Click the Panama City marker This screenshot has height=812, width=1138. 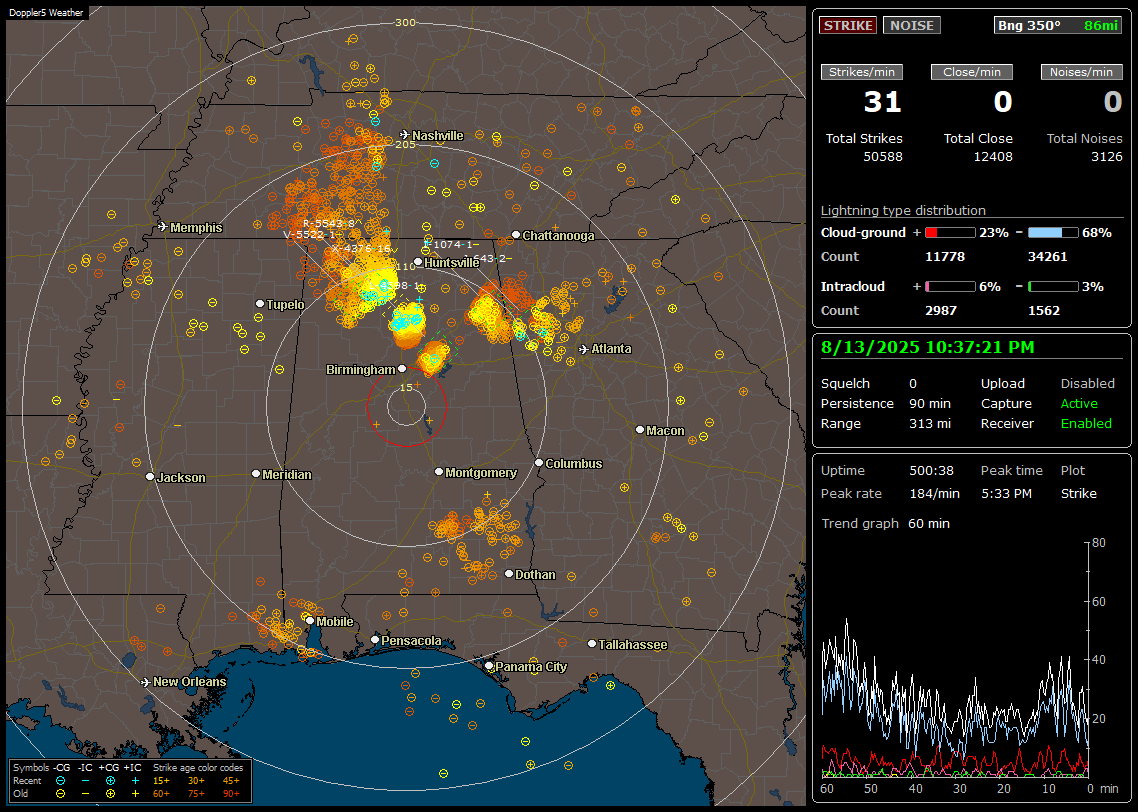pyautogui.click(x=489, y=665)
